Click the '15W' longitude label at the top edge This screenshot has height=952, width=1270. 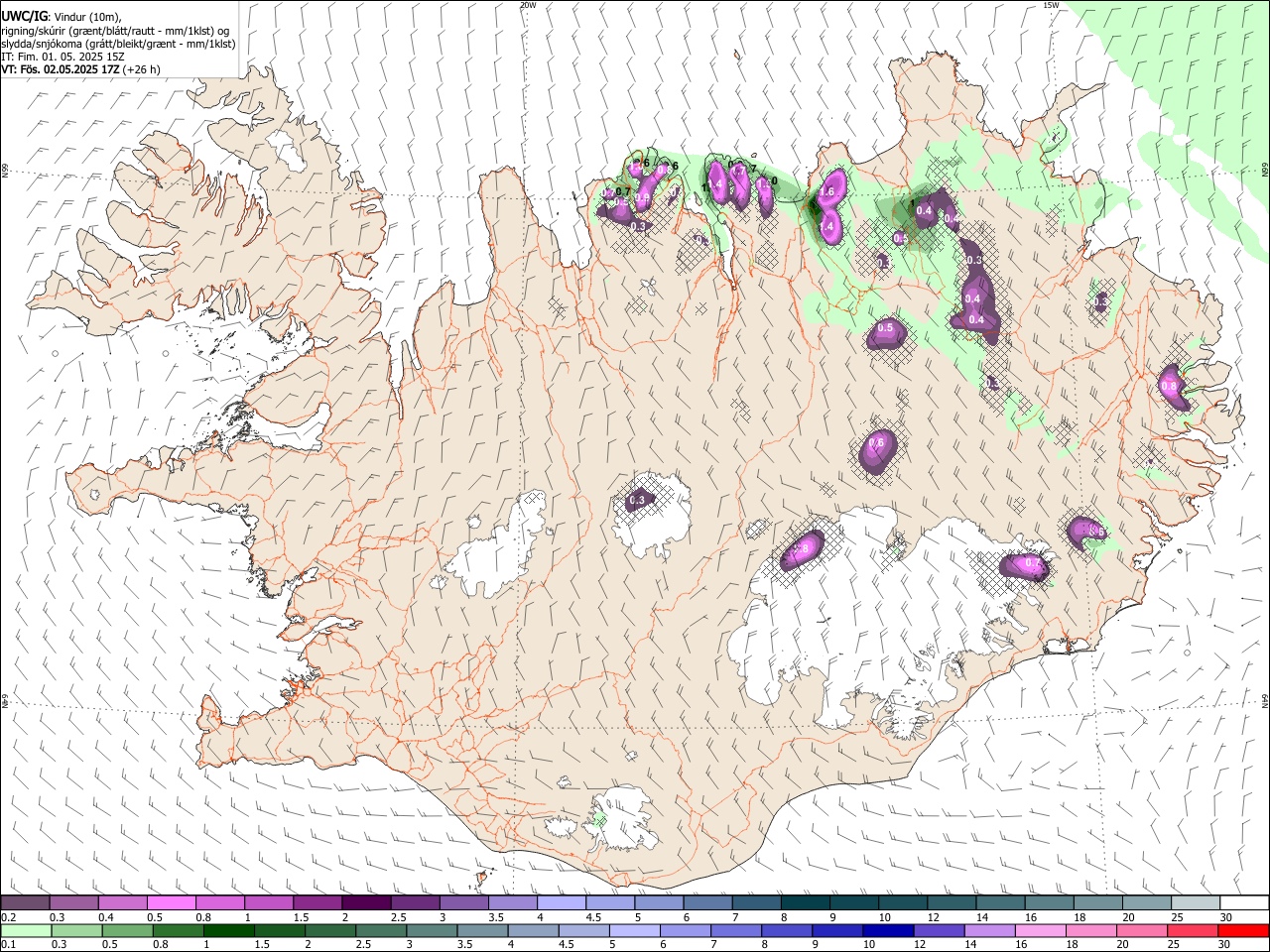click(1051, 5)
